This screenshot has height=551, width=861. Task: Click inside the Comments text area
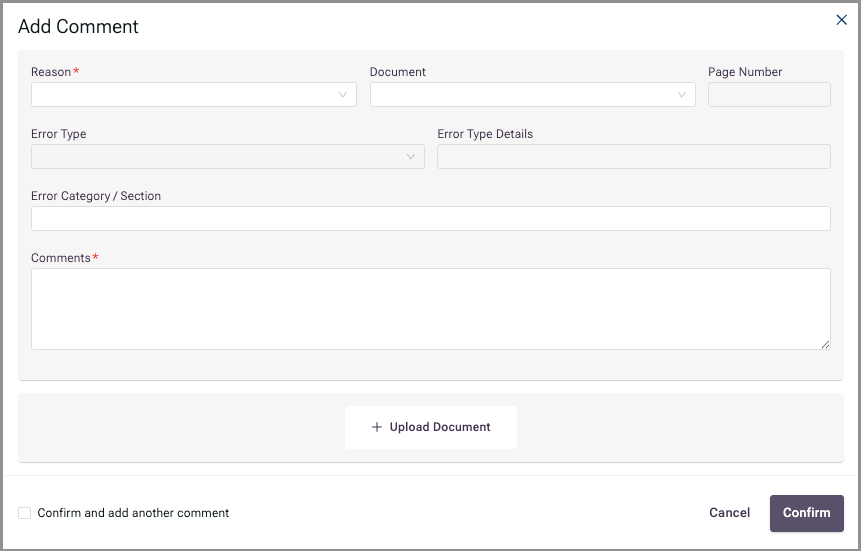431,309
